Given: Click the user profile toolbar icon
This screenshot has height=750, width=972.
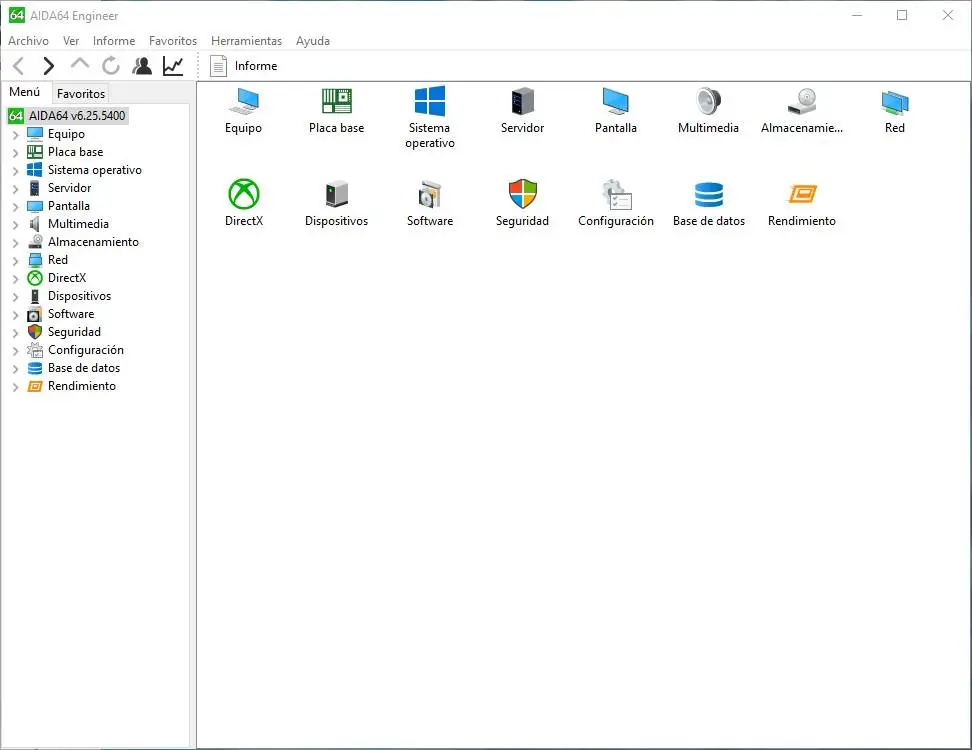Looking at the screenshot, I should [x=142, y=66].
